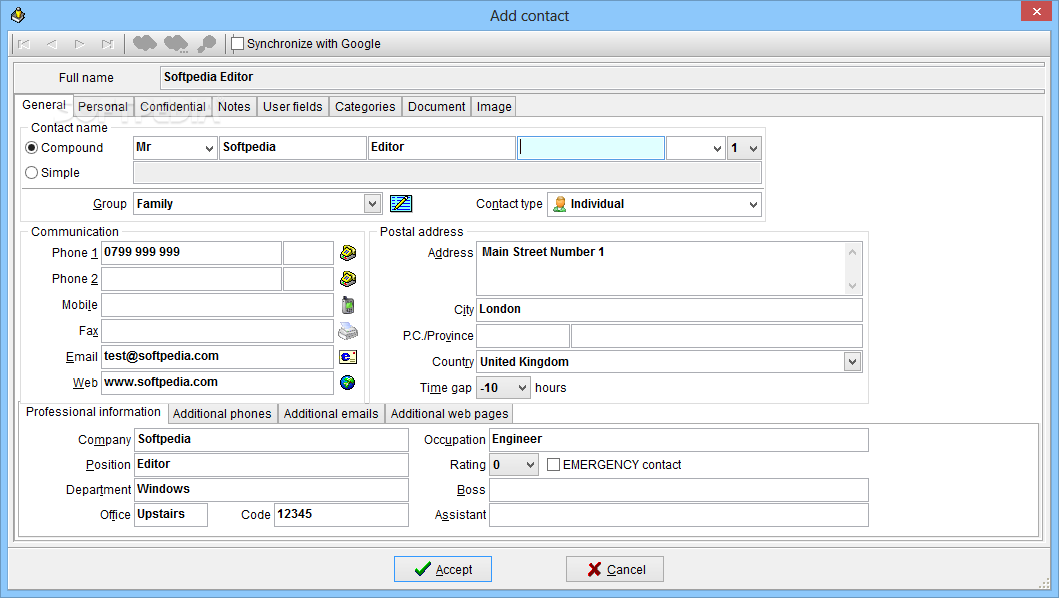The height and width of the screenshot is (598, 1059).
Task: Click the Web address field
Action: tap(217, 382)
